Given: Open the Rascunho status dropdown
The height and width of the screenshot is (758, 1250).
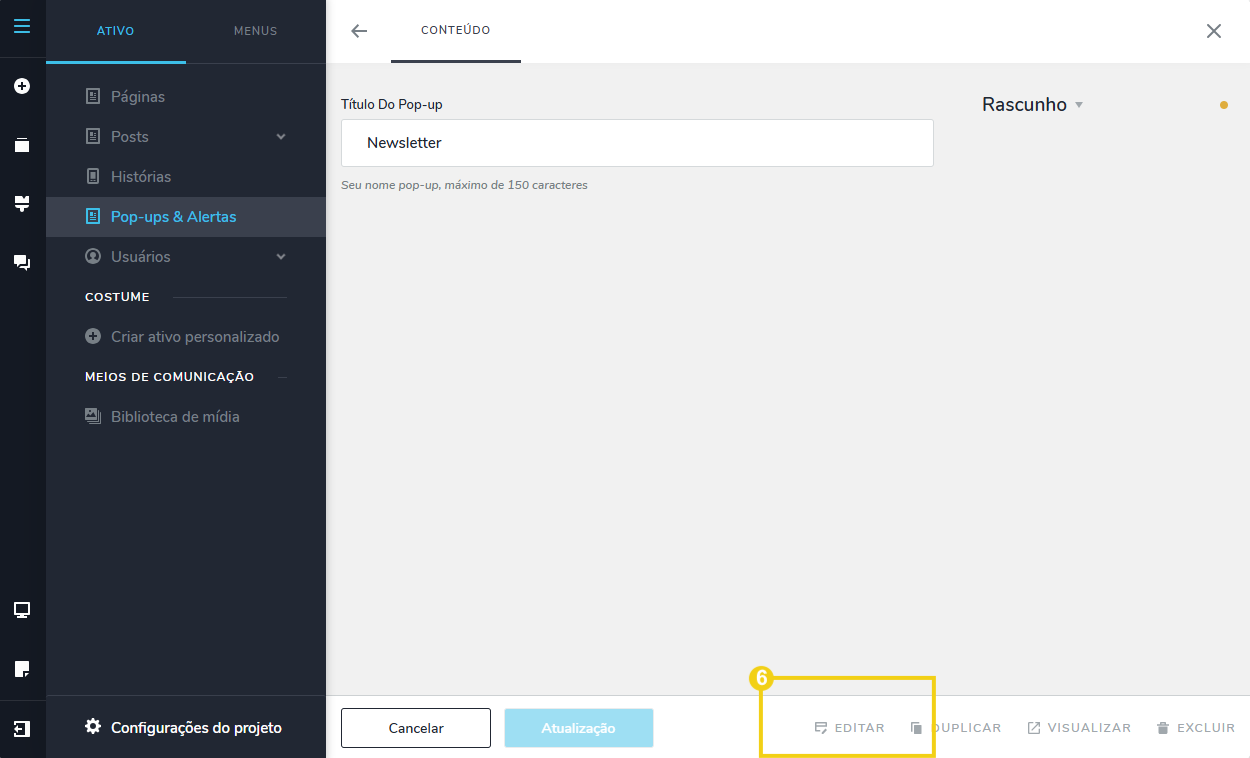Looking at the screenshot, I should point(1033,105).
